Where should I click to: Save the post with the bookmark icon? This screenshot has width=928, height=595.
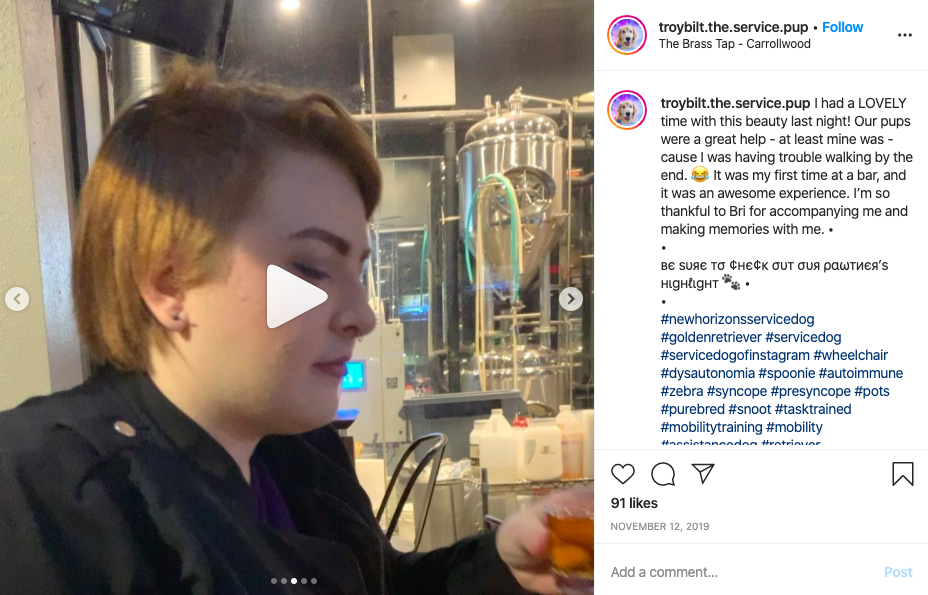tap(903, 474)
